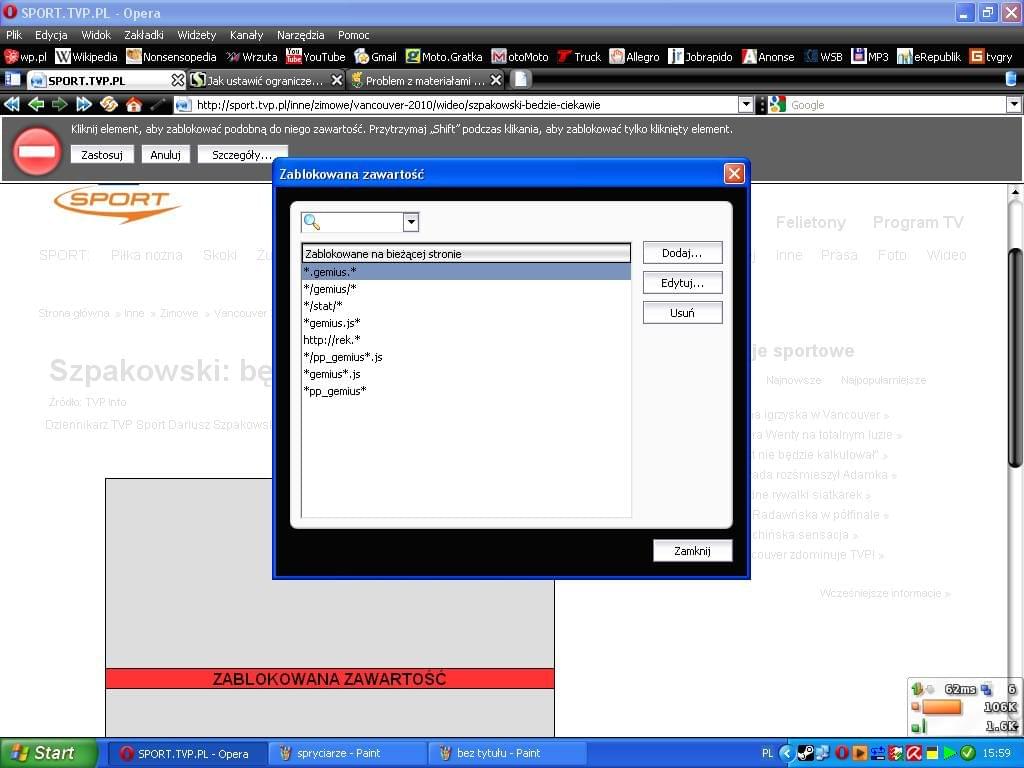Go forward with the green right arrow

click(59, 104)
